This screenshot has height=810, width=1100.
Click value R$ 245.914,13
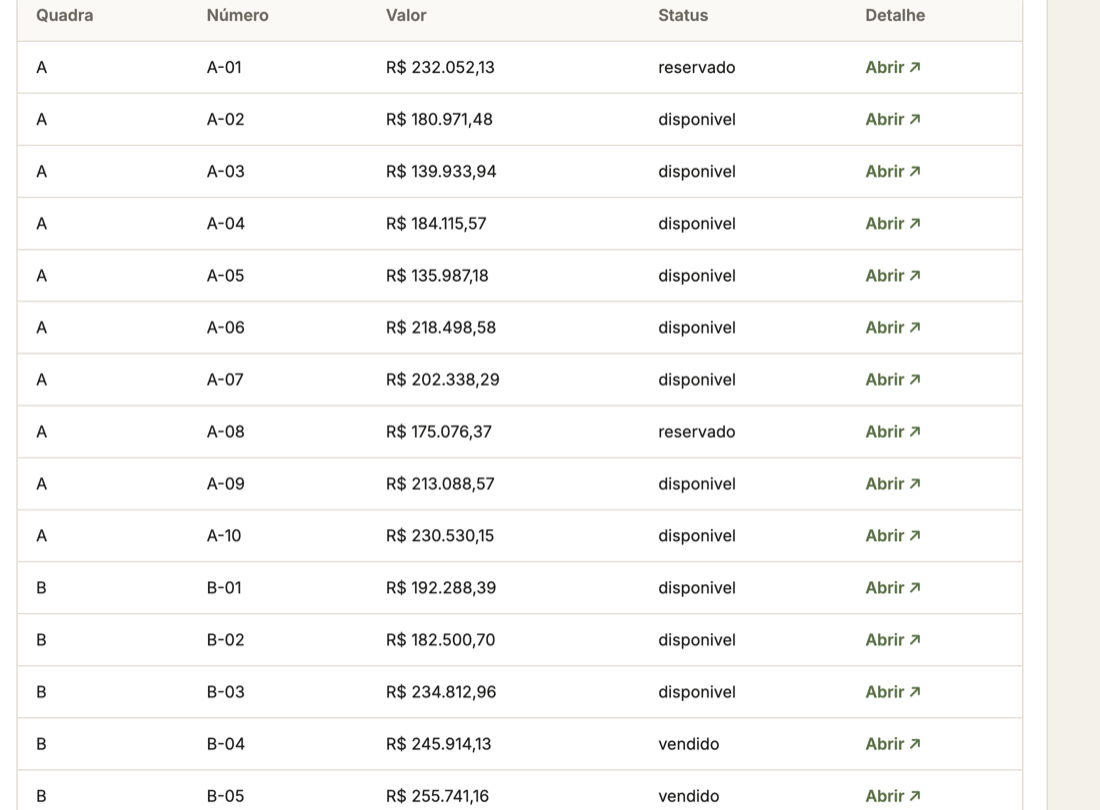point(438,744)
